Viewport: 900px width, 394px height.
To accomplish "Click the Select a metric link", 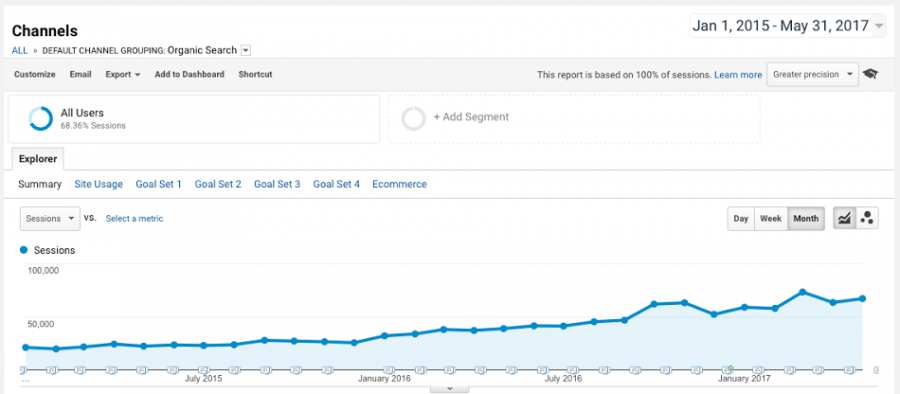I will (134, 219).
